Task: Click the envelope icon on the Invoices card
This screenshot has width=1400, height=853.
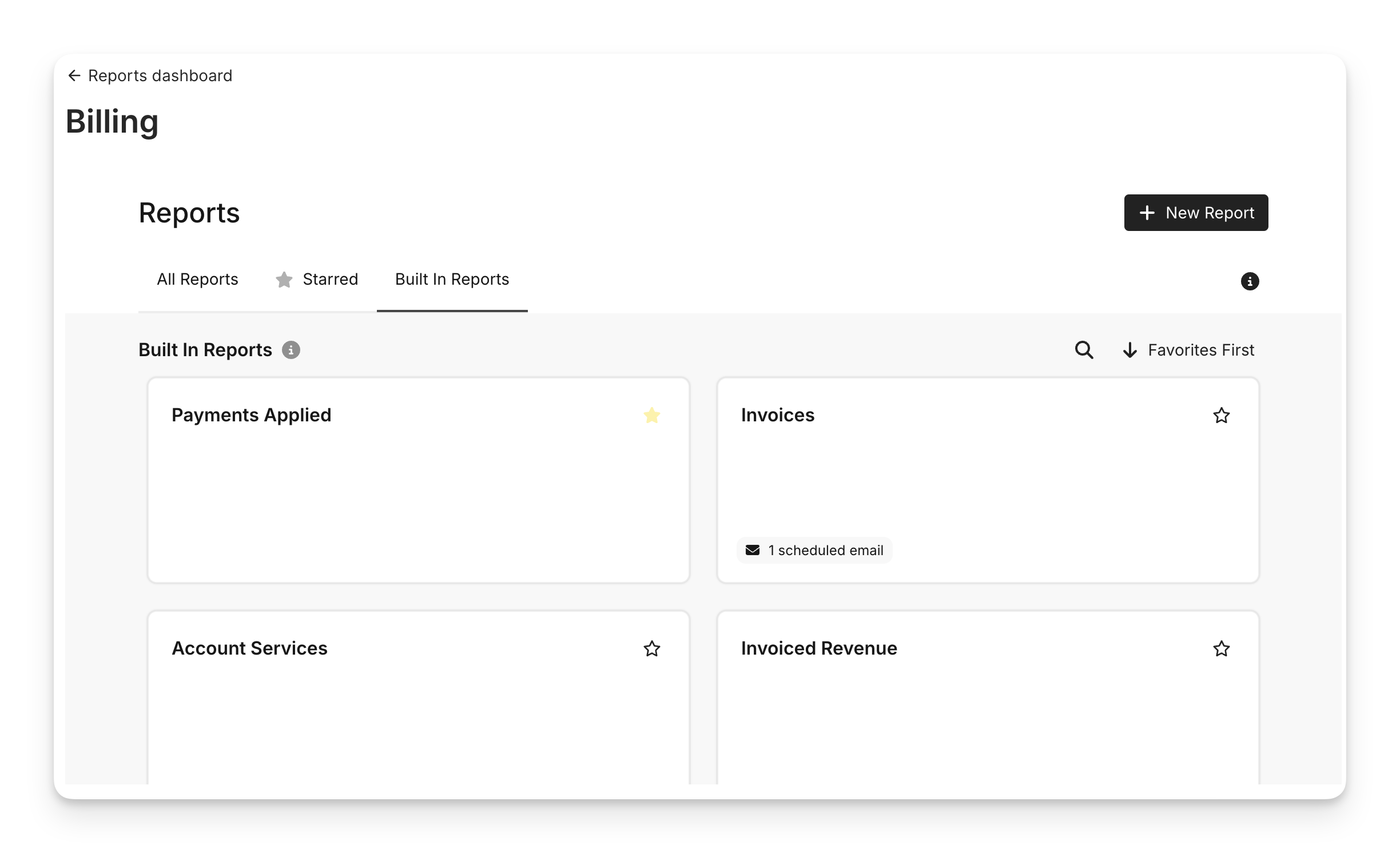Action: click(753, 550)
